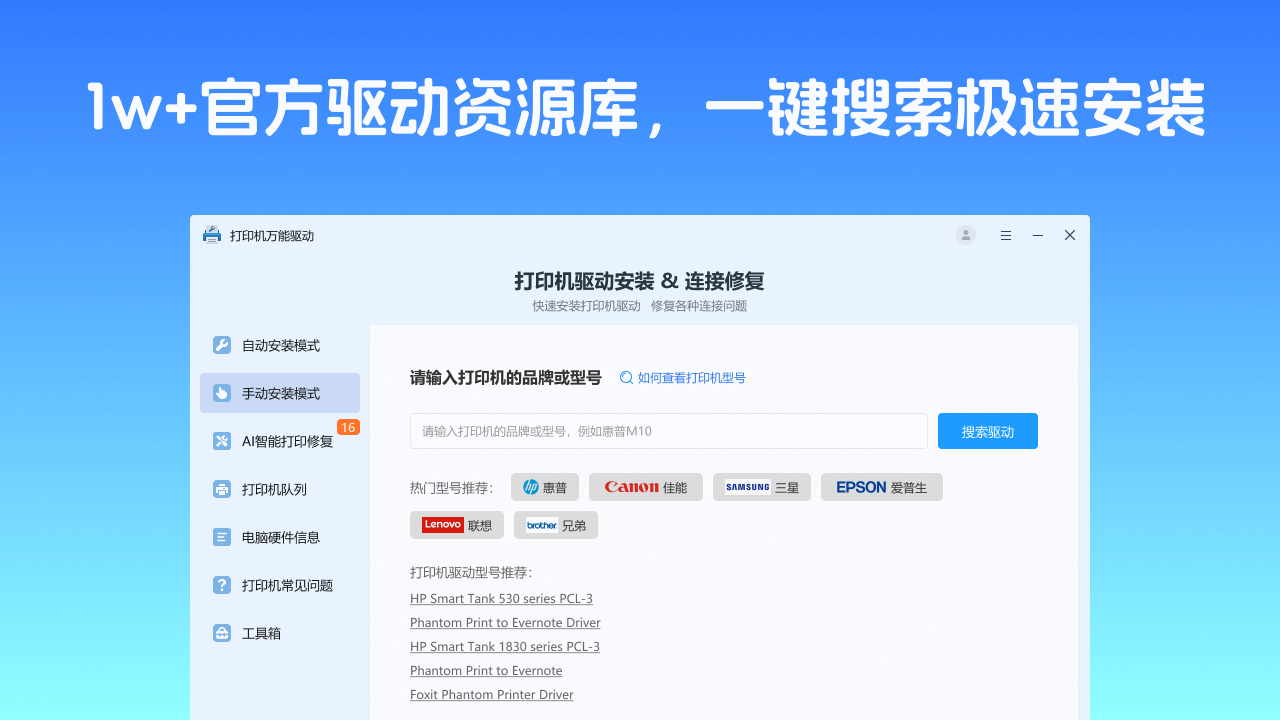Screen dimensions: 1280x720
Task: Open the 如何查看打印机型号 help link
Action: click(690, 378)
